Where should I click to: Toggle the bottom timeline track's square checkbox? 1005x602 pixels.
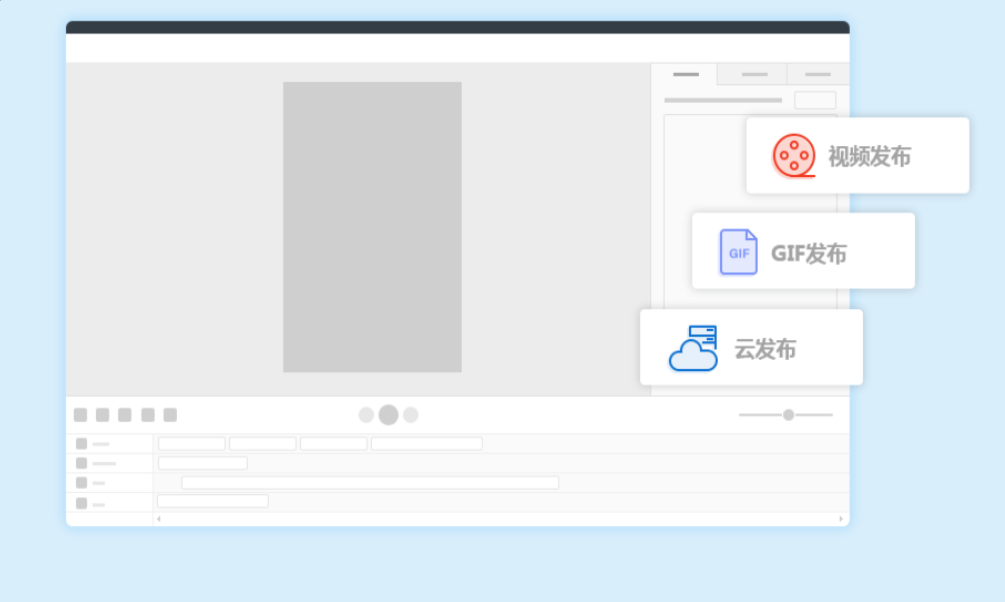click(x=81, y=503)
